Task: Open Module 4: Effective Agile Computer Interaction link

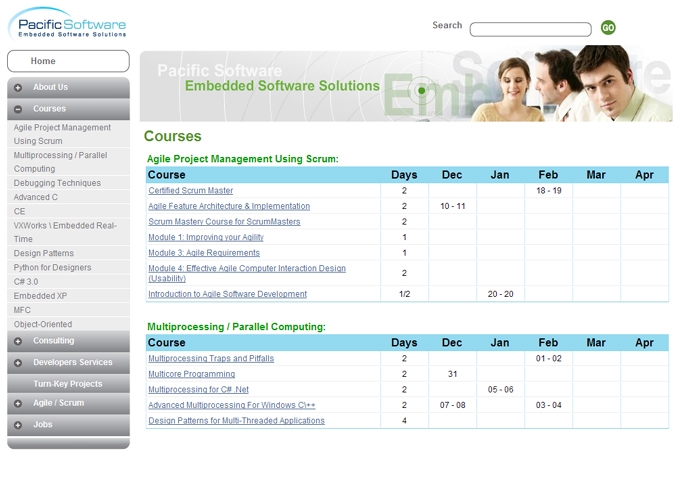Action: [x=247, y=274]
